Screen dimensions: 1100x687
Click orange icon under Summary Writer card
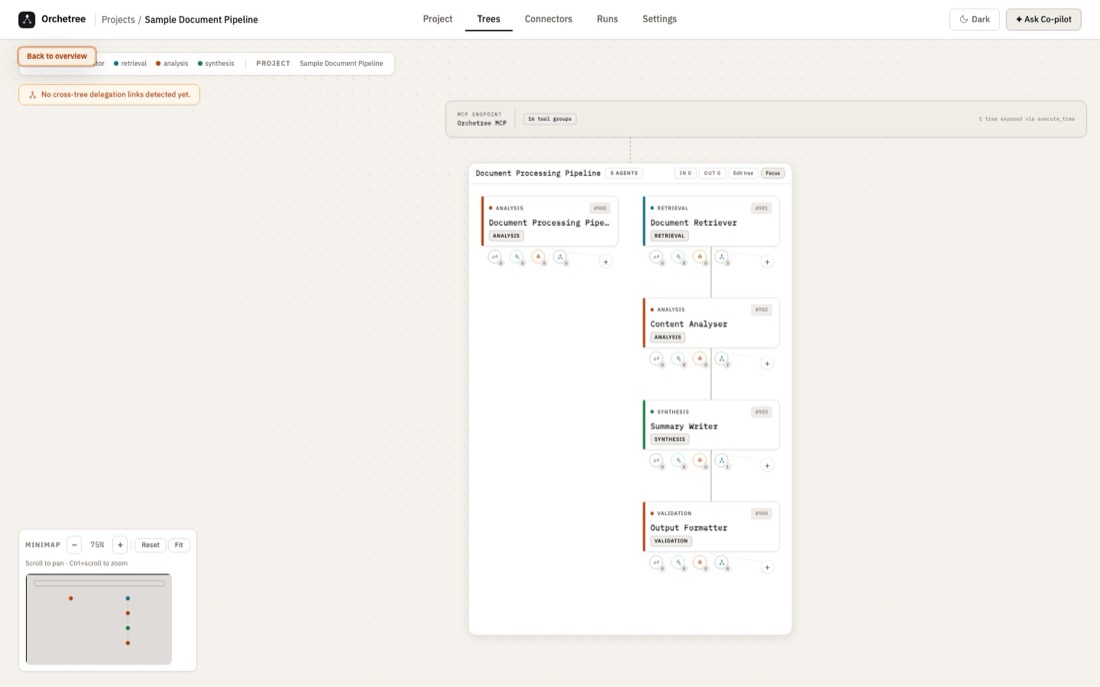(699, 460)
